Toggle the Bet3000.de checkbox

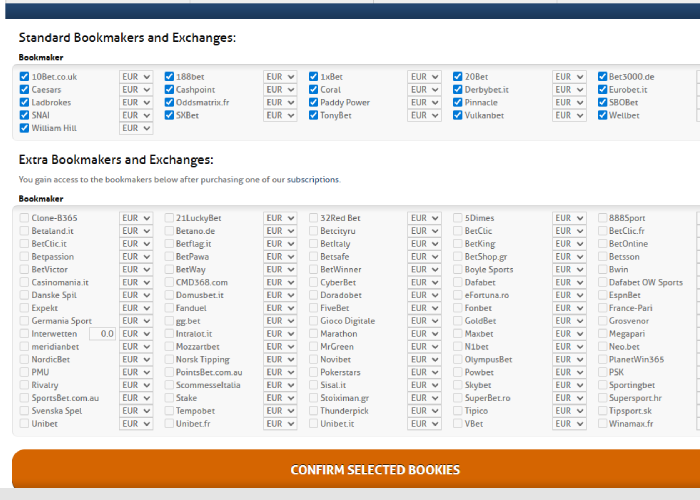coord(602,77)
